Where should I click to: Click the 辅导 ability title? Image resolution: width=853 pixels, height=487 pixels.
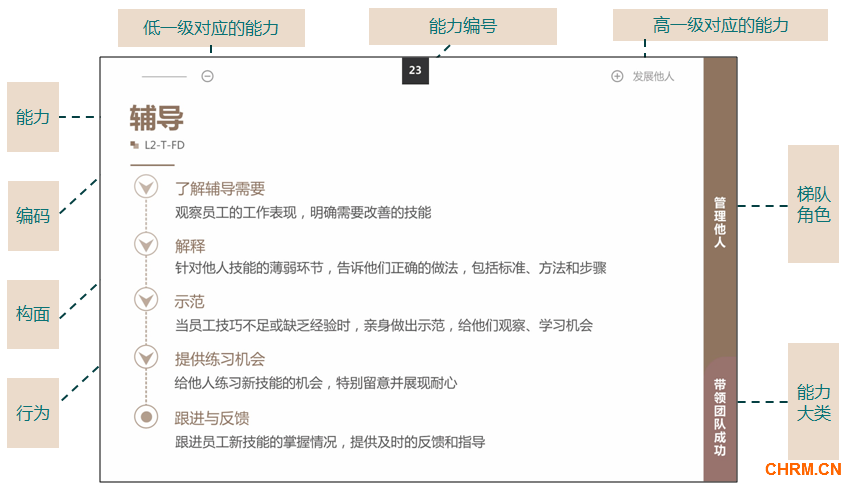156,119
